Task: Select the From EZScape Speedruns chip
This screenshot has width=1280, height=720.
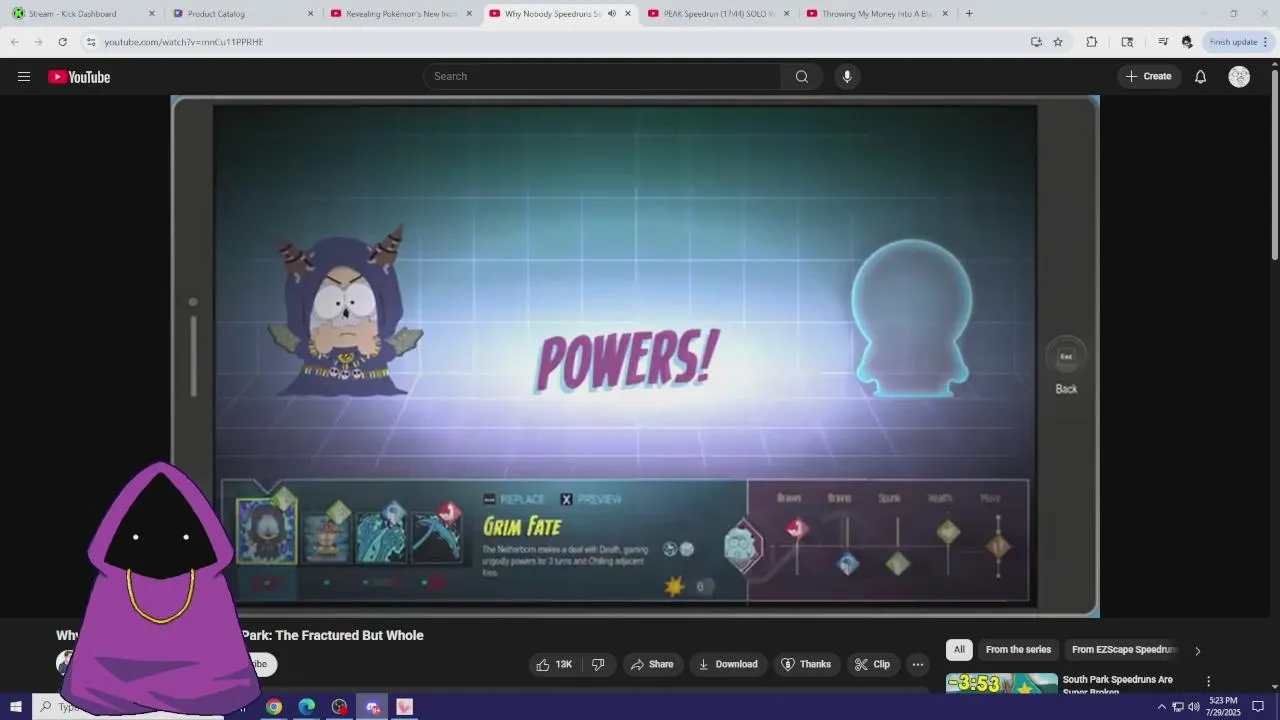Action: pyautogui.click(x=1124, y=650)
